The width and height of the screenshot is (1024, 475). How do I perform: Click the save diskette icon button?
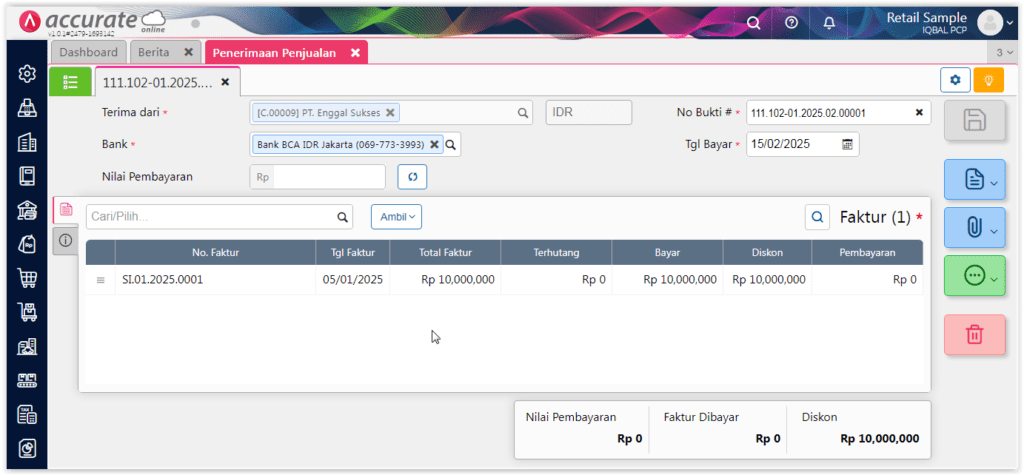click(974, 121)
